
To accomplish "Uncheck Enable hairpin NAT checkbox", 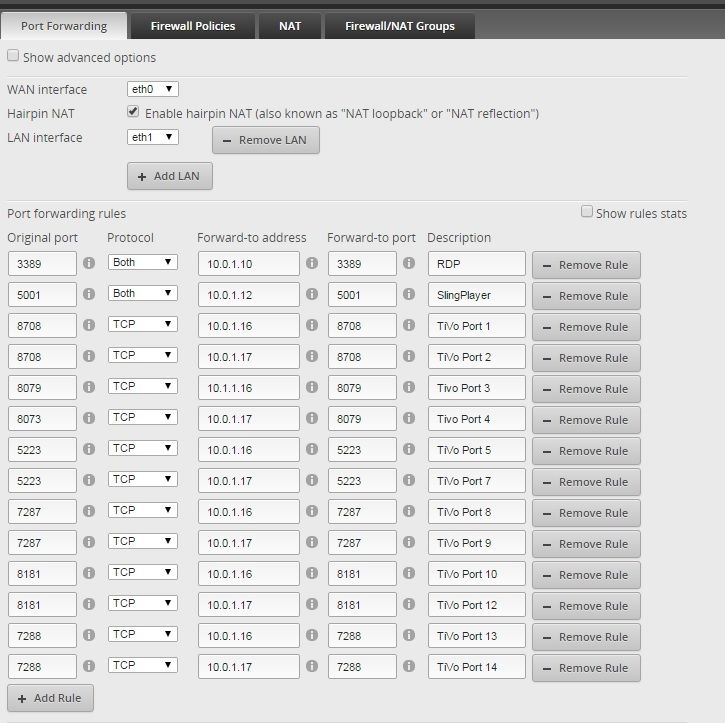I will point(133,111).
